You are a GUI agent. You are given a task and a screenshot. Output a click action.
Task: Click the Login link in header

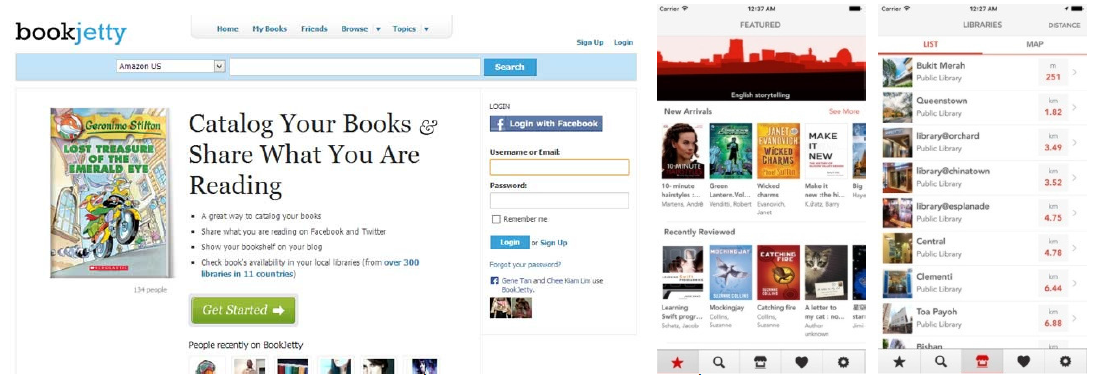click(623, 42)
